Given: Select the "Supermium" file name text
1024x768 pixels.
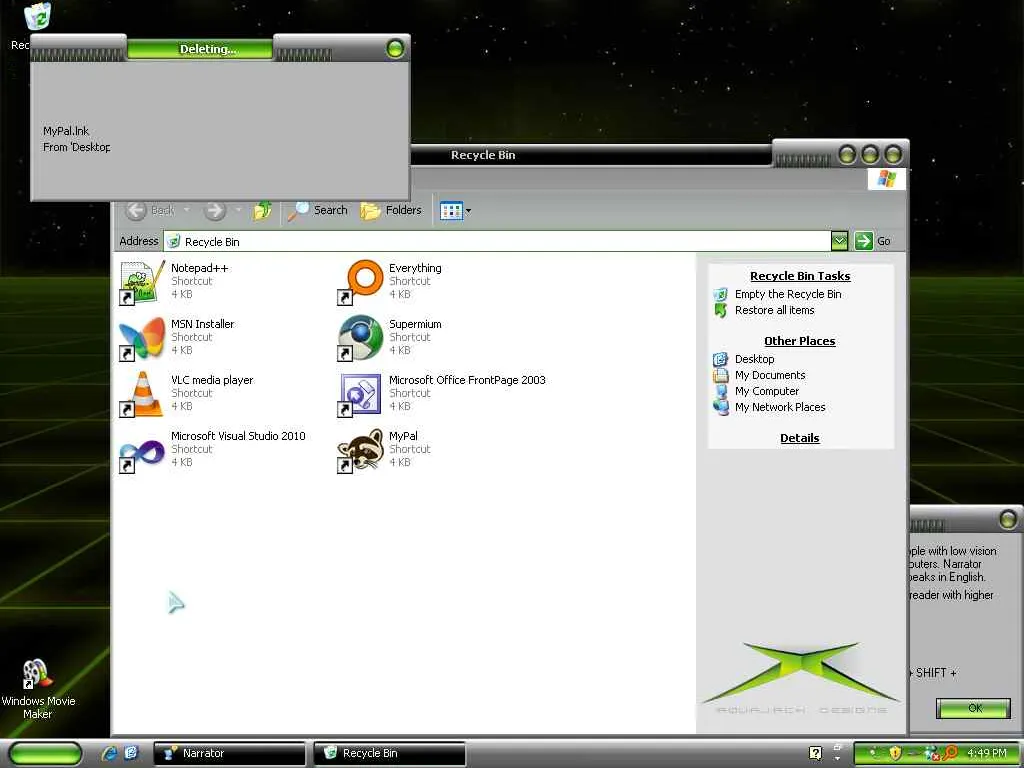Looking at the screenshot, I should (x=415, y=324).
